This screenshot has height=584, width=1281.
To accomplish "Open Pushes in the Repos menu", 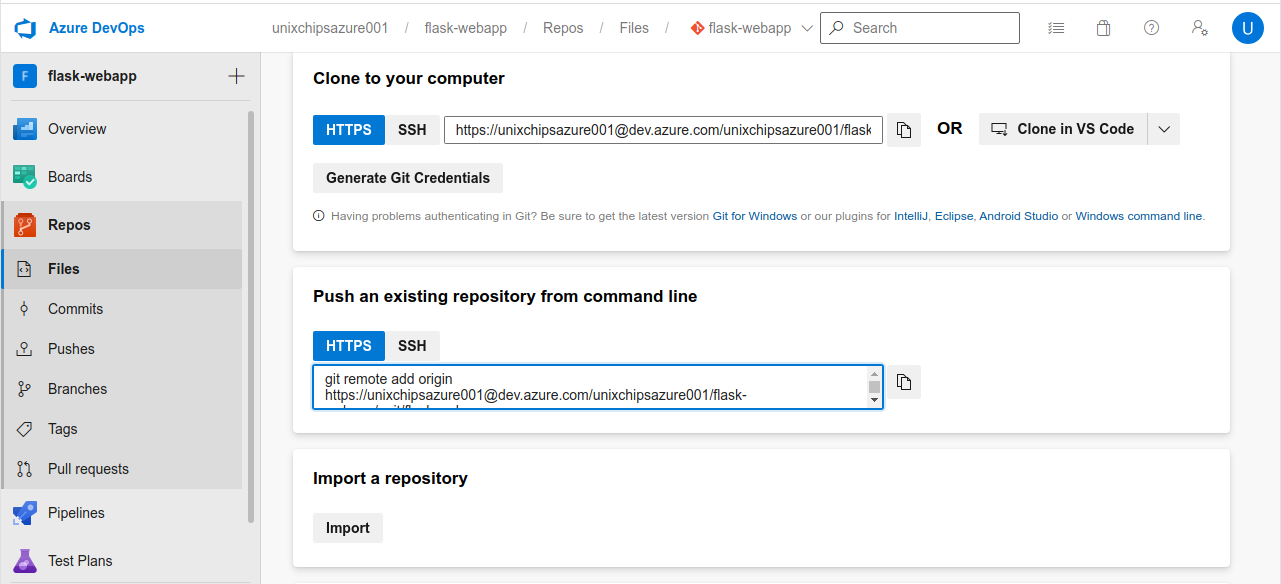I will coord(71,349).
